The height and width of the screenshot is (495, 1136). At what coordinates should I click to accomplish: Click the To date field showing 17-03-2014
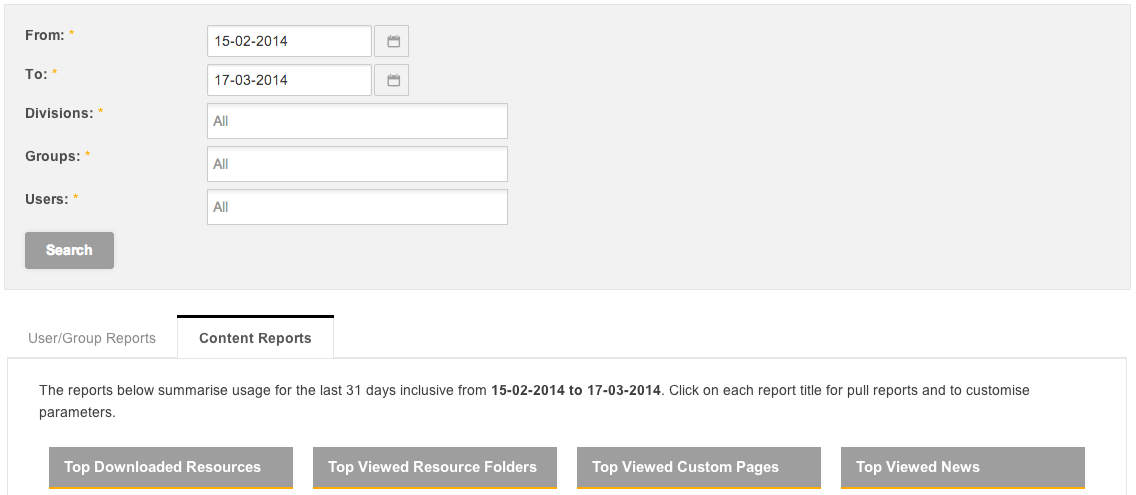[289, 80]
